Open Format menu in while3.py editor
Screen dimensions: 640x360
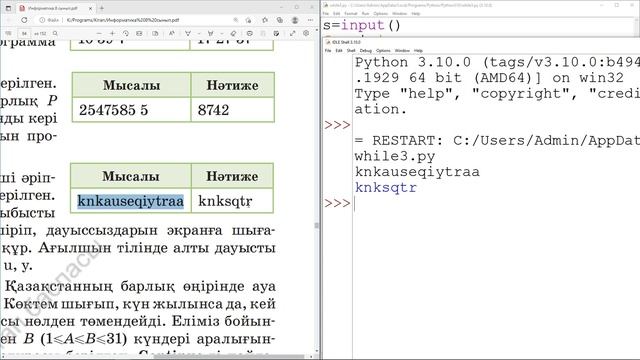[x=351, y=13]
